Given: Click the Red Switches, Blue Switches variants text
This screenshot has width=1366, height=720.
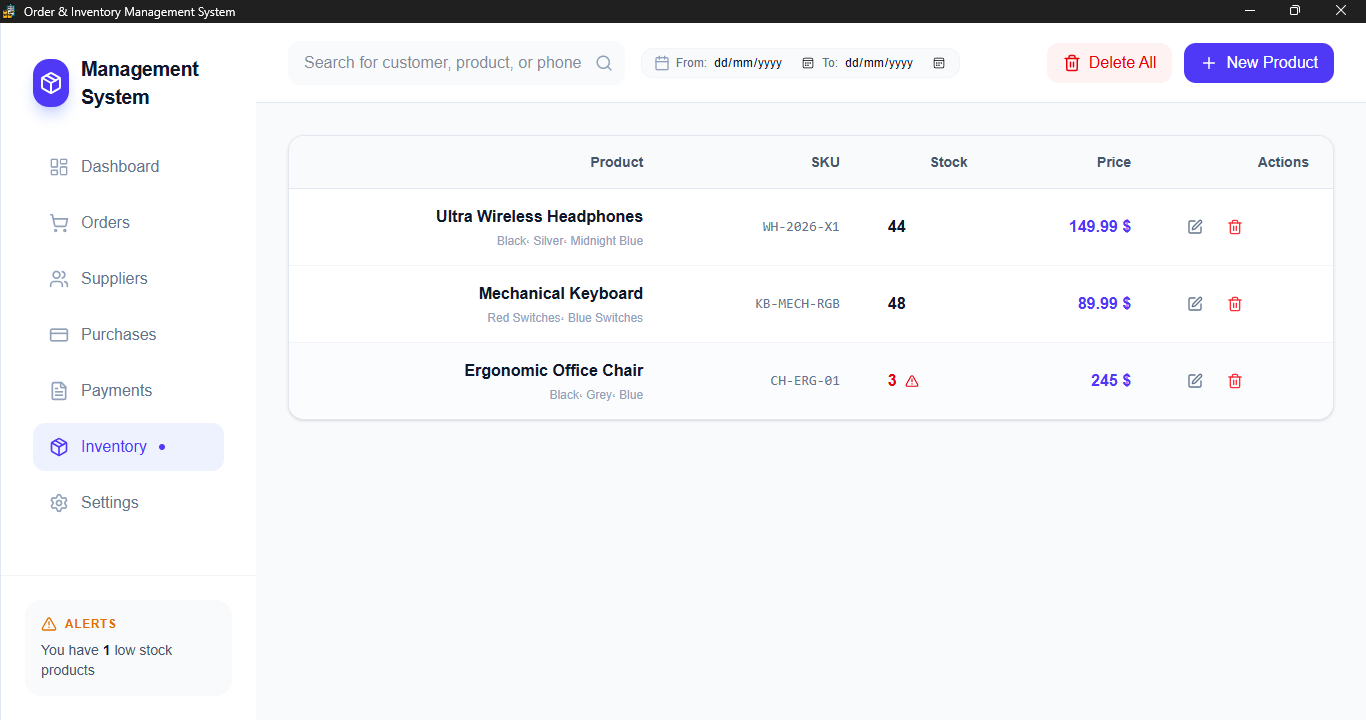Looking at the screenshot, I should [565, 319].
